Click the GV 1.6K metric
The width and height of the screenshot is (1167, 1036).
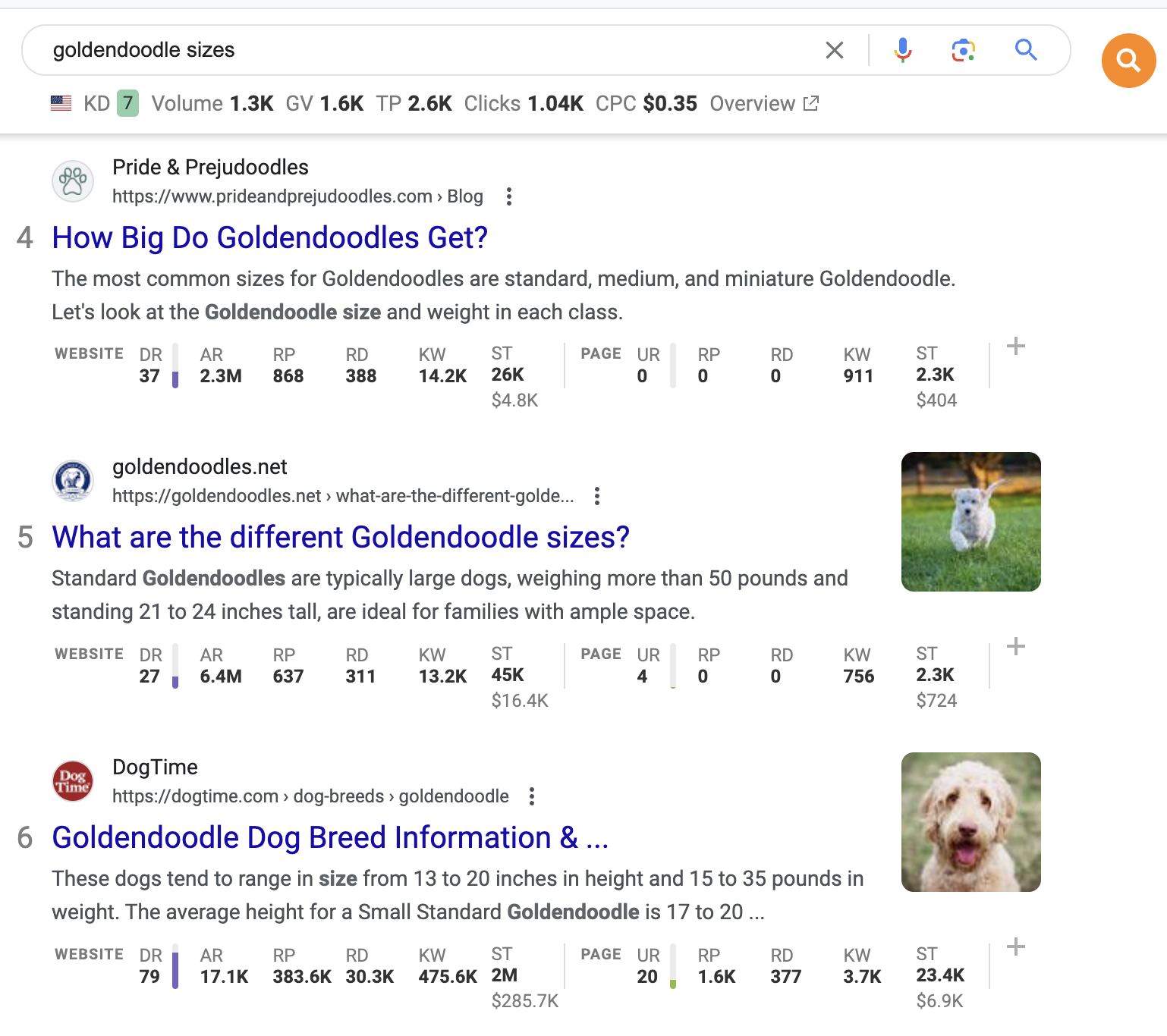coord(325,103)
